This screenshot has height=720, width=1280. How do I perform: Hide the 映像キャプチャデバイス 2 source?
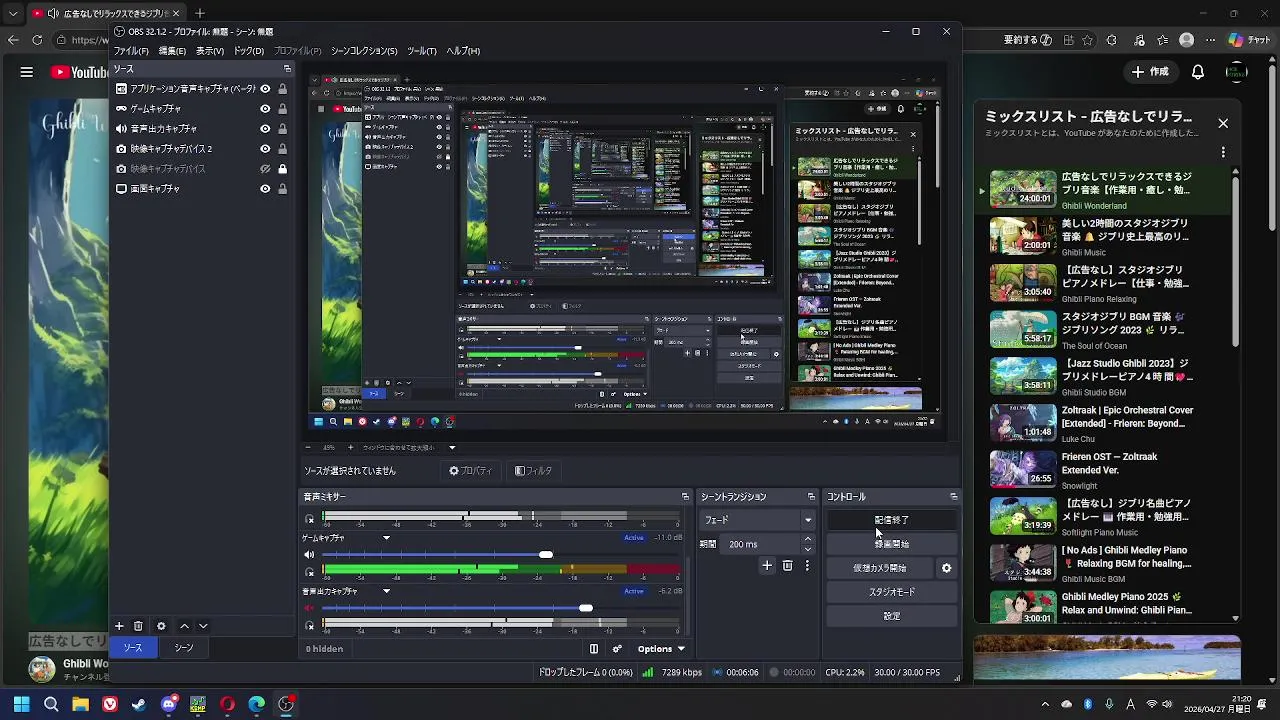click(265, 149)
